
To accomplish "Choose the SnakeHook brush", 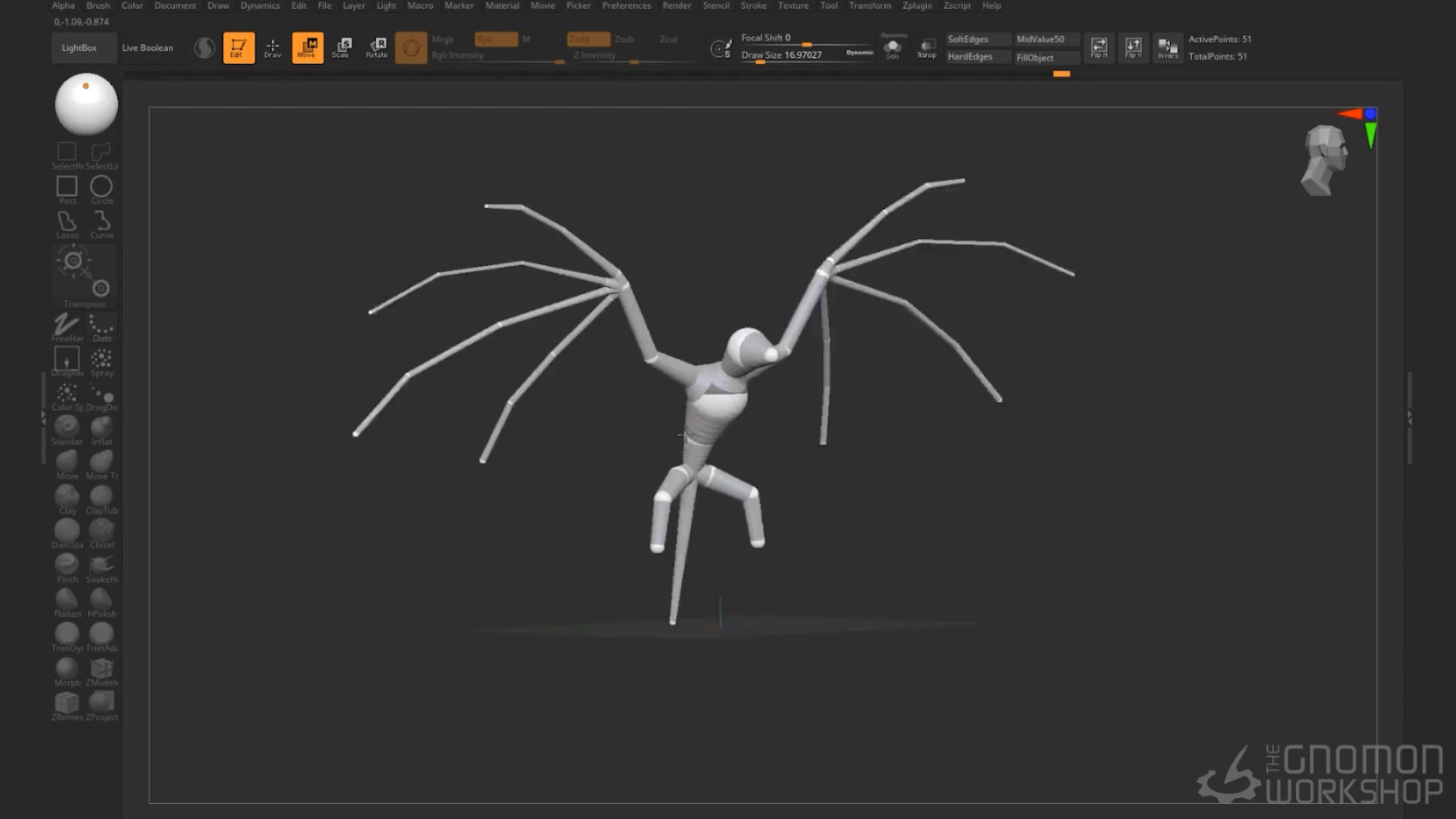I will pos(101,566).
